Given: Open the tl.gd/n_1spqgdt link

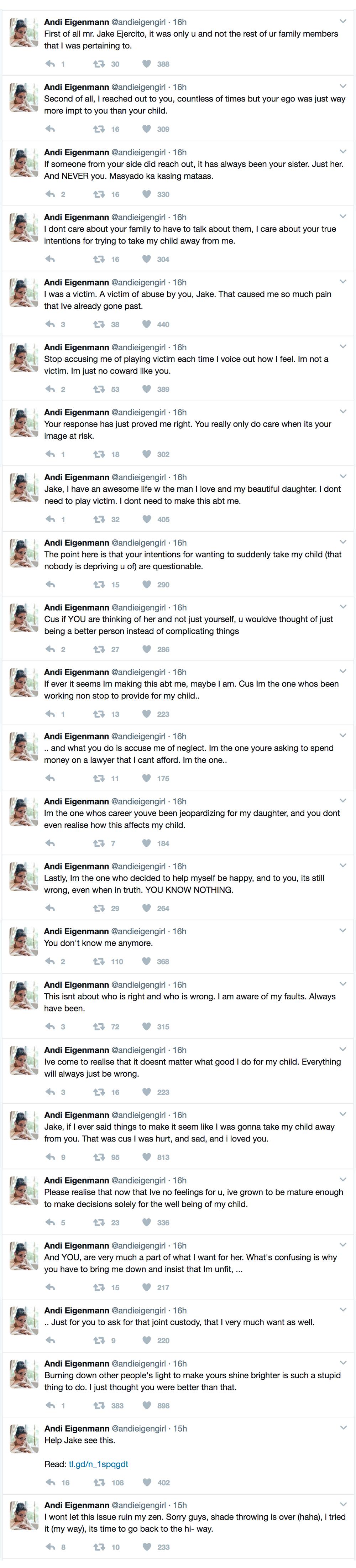Looking at the screenshot, I should click(99, 1464).
